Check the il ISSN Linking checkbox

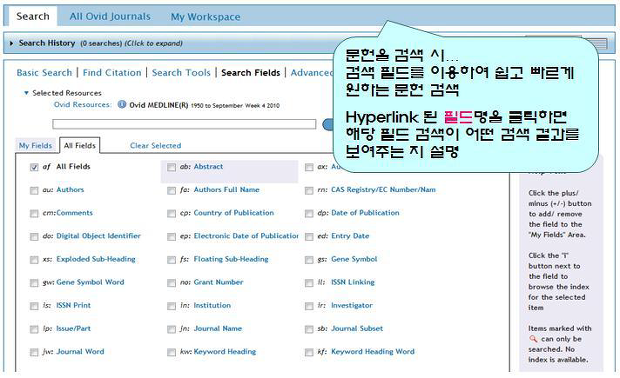(309, 283)
